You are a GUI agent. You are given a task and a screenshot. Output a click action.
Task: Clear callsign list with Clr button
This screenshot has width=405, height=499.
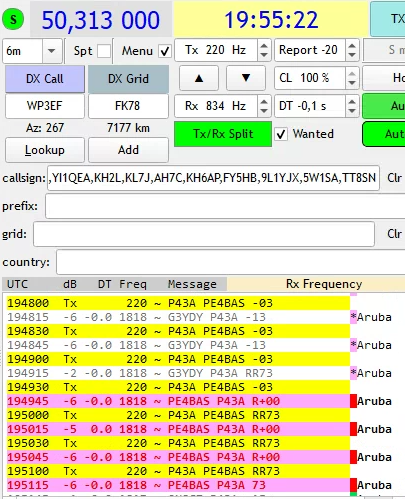click(394, 178)
